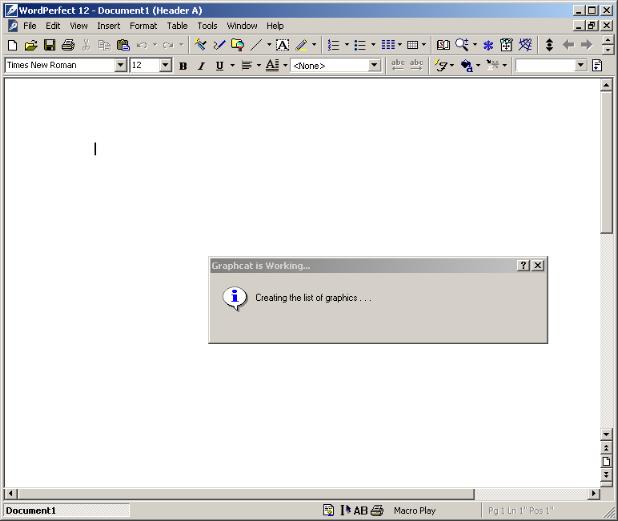The width and height of the screenshot is (618, 521).
Task: Click the Macro Play status indicator
Action: click(414, 511)
